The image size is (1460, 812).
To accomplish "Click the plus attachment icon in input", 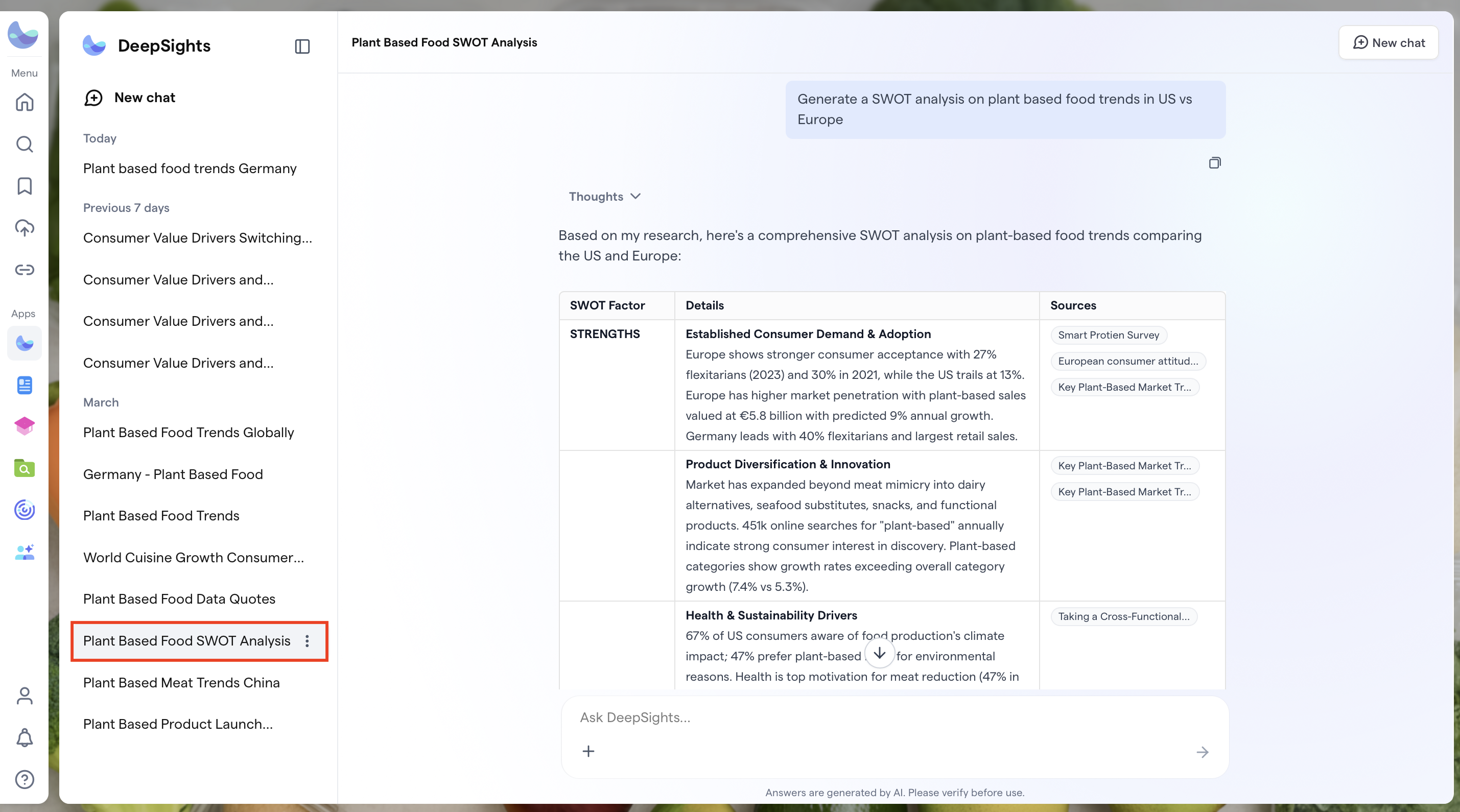I will tap(588, 751).
